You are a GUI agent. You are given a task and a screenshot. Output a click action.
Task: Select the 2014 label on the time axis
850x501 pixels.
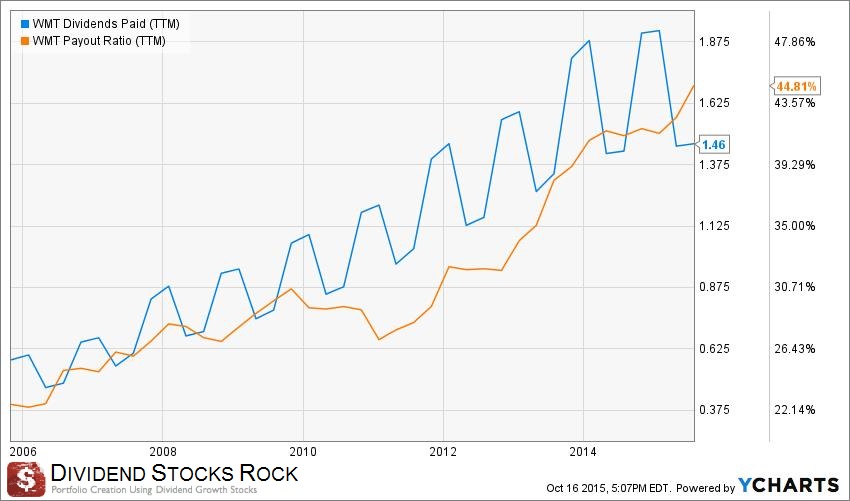pos(582,450)
